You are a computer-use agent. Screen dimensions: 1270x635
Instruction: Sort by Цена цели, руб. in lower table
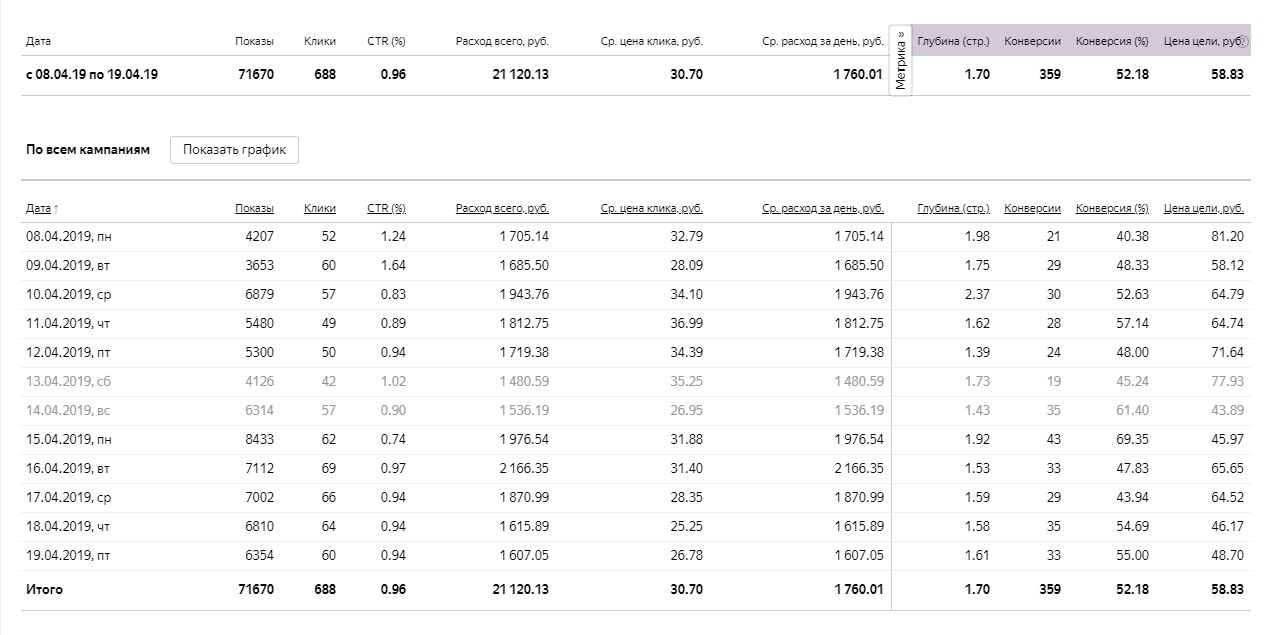pos(1204,208)
